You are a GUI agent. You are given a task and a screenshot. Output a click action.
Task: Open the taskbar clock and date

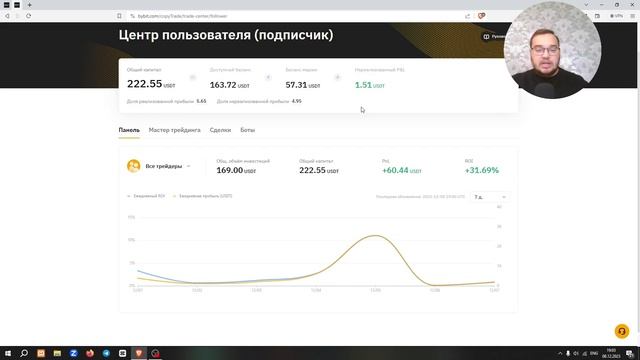611,353
